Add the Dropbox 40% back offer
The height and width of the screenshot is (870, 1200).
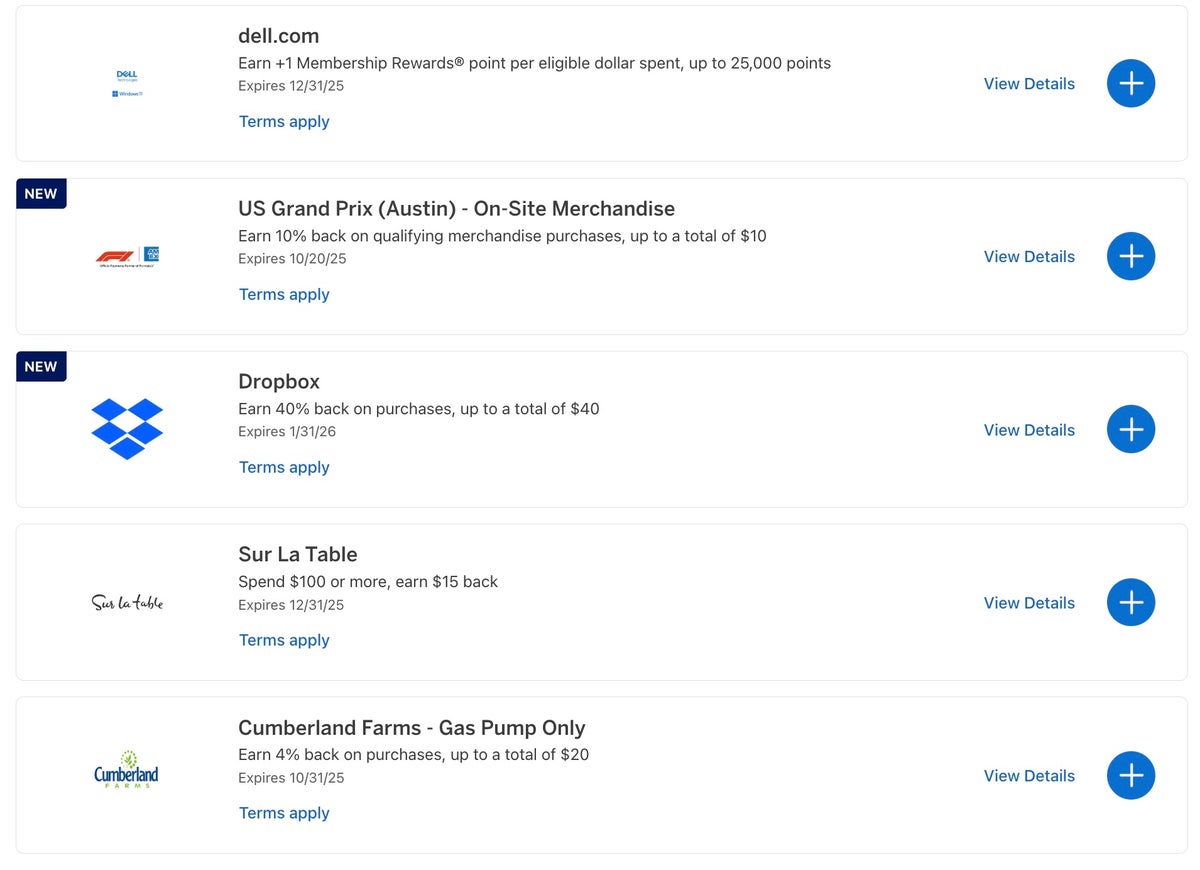click(1130, 429)
